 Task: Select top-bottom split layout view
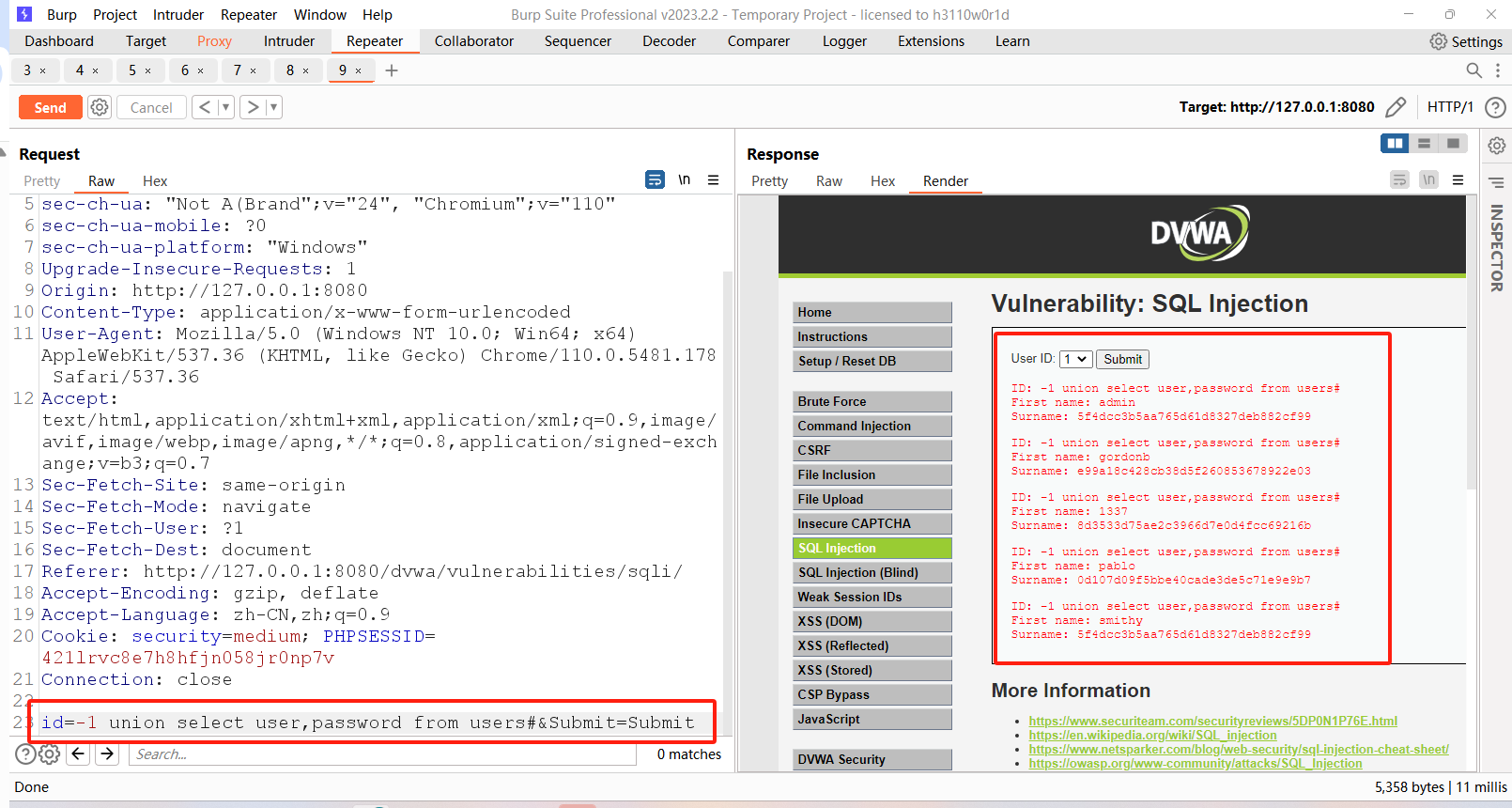tap(1424, 143)
